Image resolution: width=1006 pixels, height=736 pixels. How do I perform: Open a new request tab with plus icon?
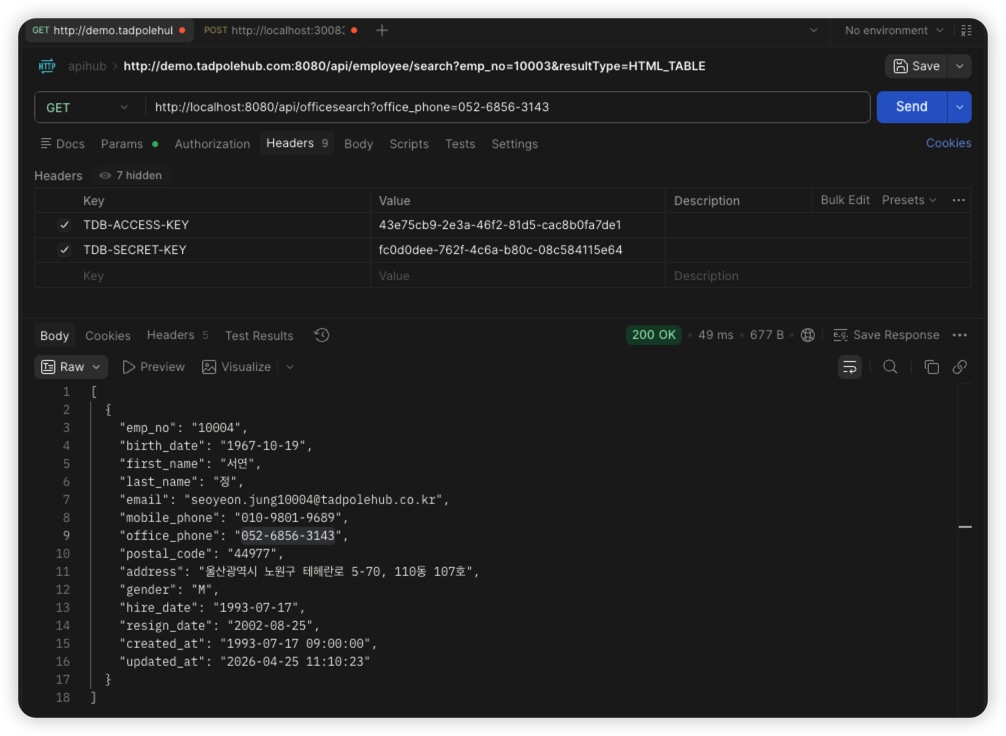point(382,30)
